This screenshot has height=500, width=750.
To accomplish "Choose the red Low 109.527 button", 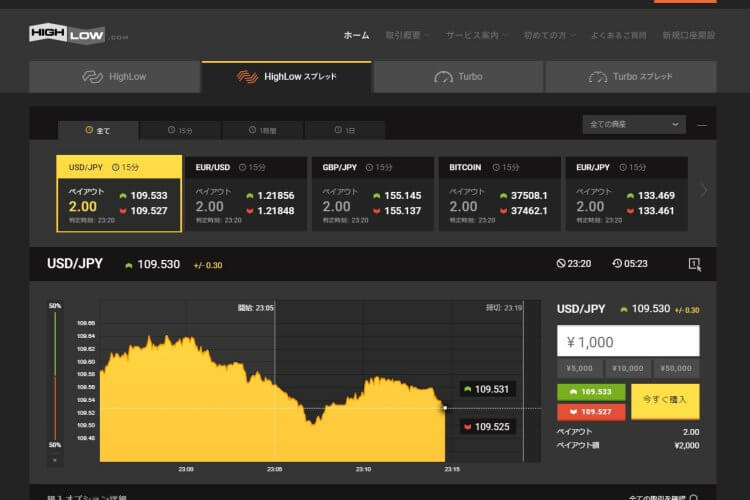I will pos(591,412).
